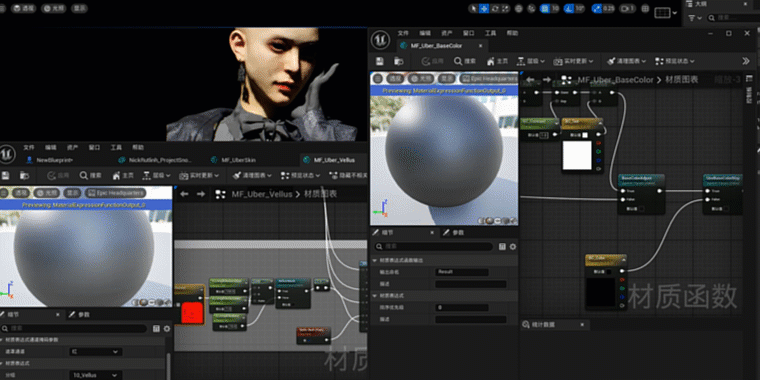Collapse 材质表达式 section in BaseColor details

(375, 295)
